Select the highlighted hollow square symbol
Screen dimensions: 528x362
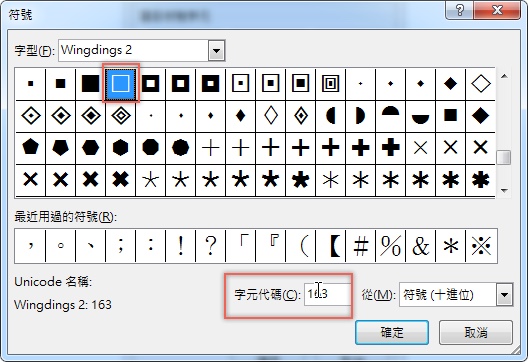(x=121, y=84)
